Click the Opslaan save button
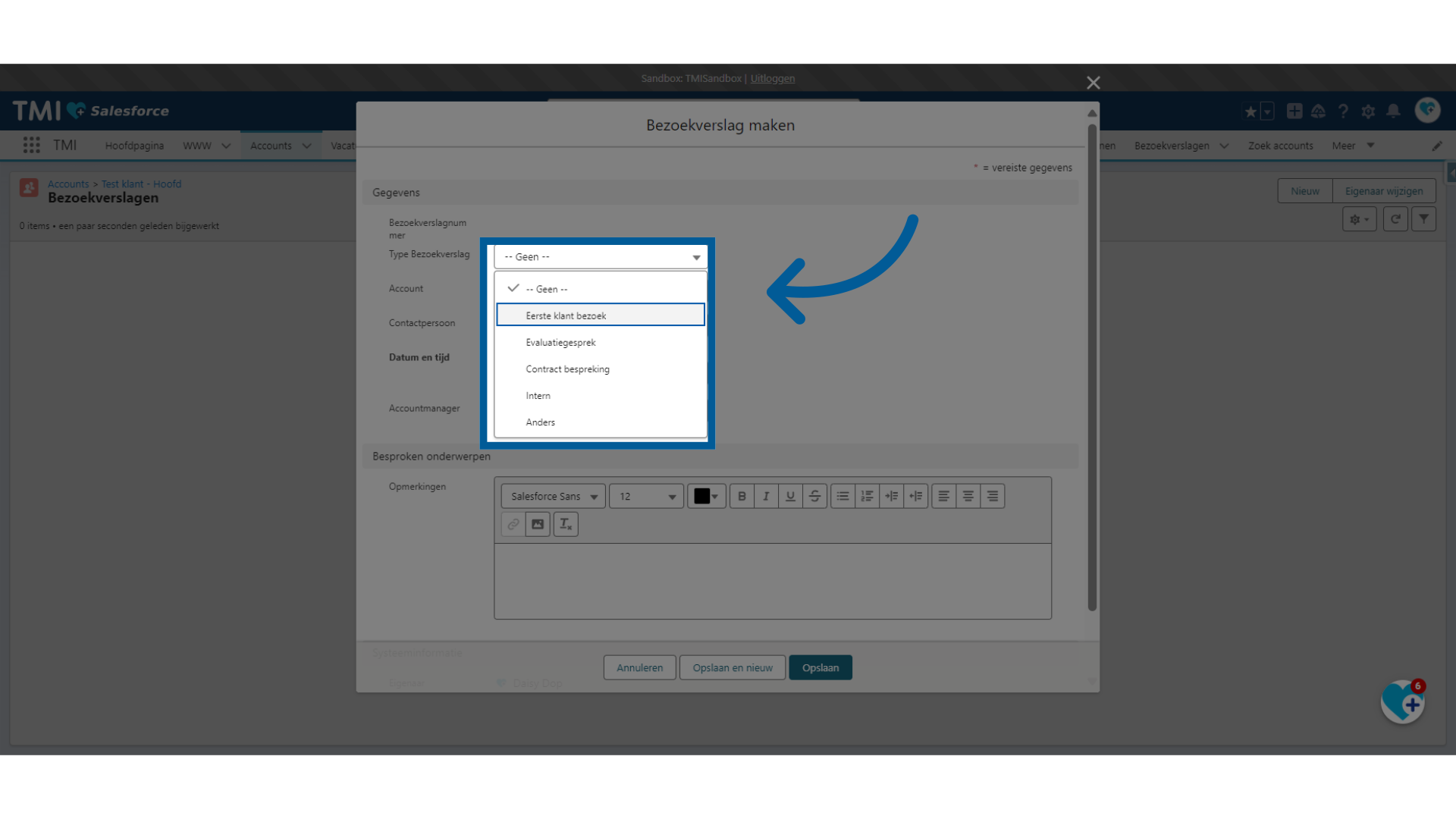The height and width of the screenshot is (819, 1456). (x=820, y=667)
